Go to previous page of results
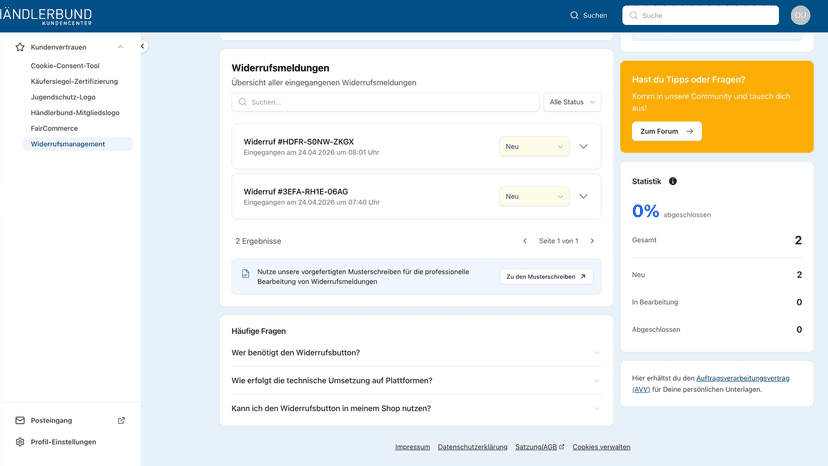The image size is (828, 466). tap(525, 241)
